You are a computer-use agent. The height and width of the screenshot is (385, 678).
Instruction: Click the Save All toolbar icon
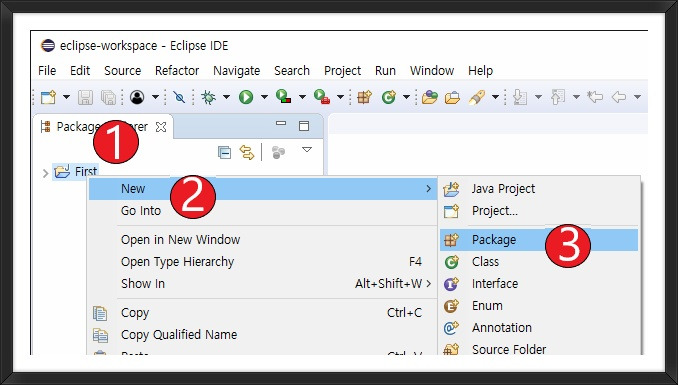point(108,97)
